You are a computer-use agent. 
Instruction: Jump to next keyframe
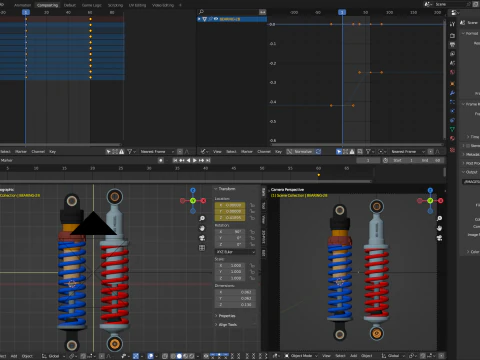201,160
